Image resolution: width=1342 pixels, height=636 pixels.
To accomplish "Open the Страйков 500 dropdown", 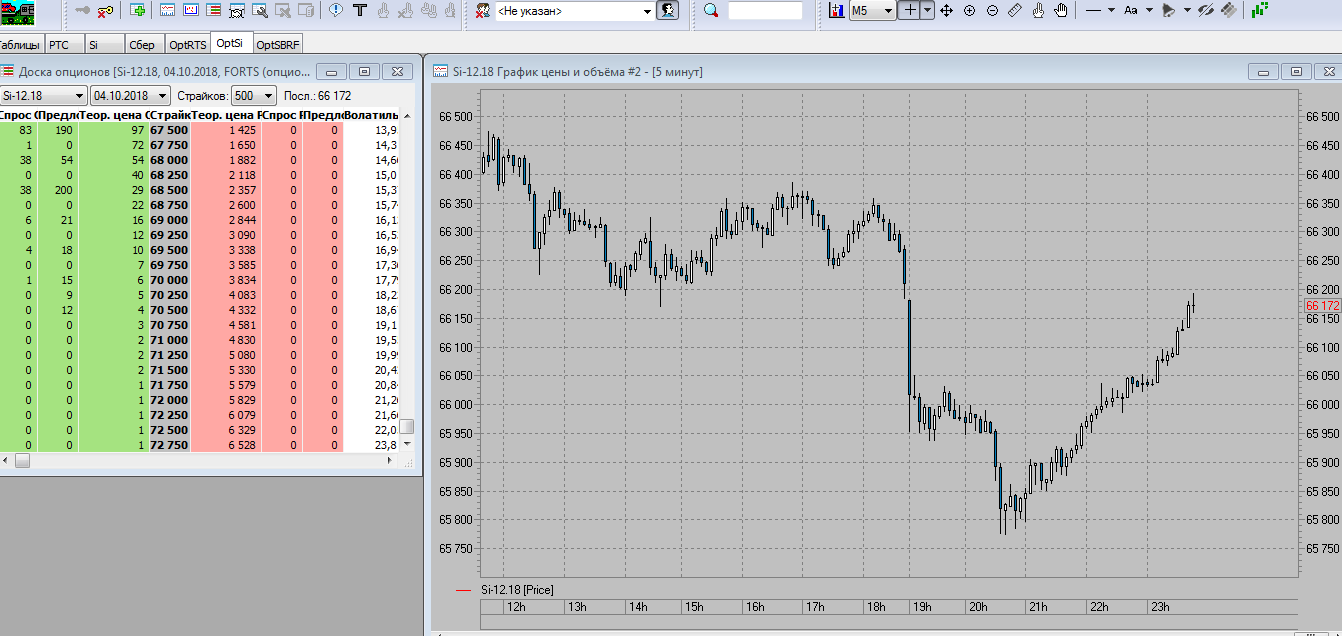I will click(x=253, y=95).
